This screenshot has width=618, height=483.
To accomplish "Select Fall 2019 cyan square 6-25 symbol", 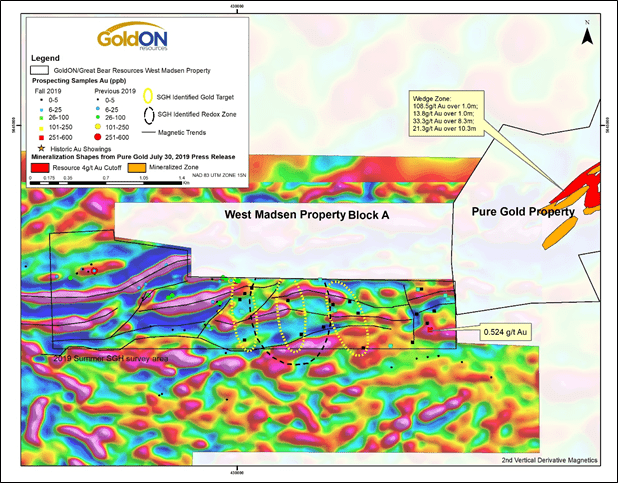I will (41, 110).
